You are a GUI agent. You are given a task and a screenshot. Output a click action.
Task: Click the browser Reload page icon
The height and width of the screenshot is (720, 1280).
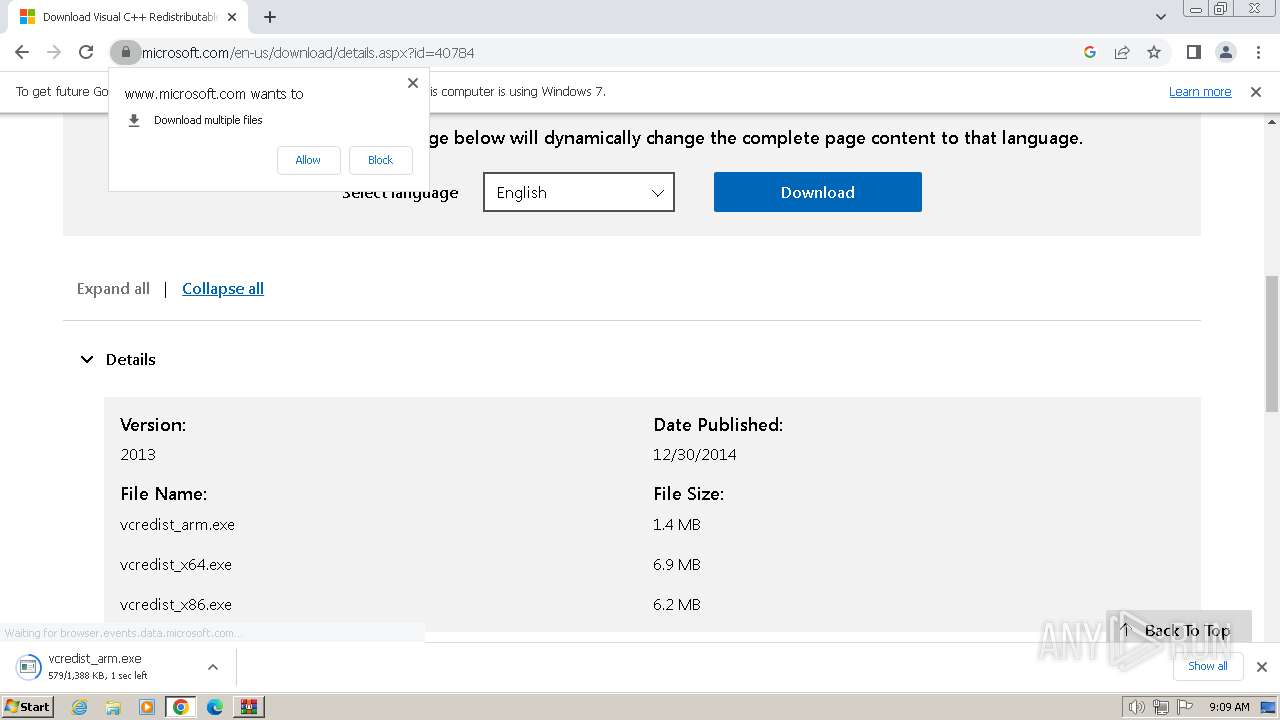86,53
